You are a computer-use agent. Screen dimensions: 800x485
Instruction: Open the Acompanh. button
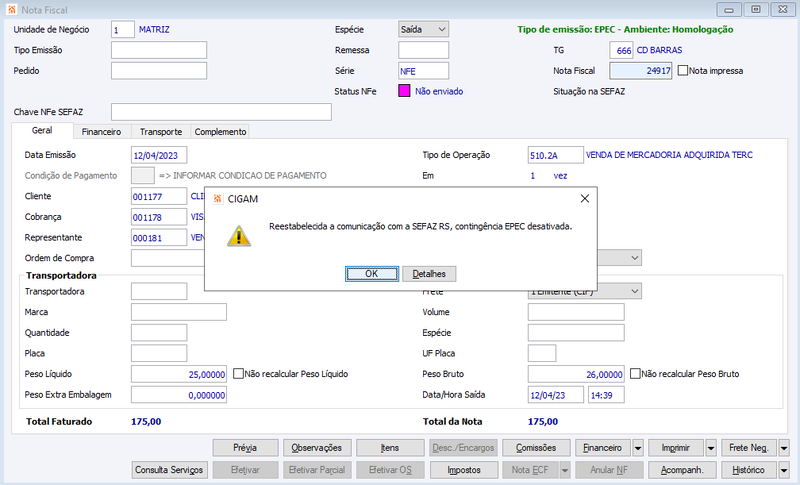click(682, 470)
